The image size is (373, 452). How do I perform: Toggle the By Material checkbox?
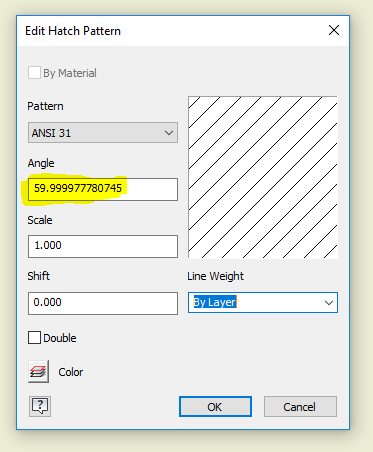34,73
